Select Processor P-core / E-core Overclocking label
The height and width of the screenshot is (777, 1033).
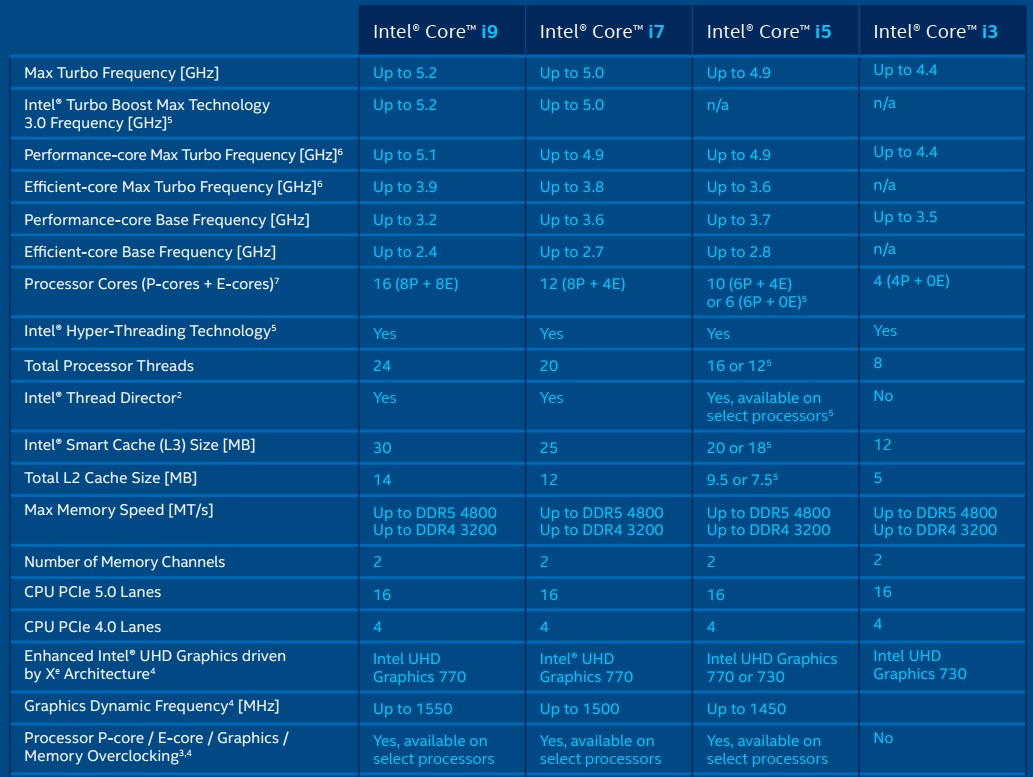pos(156,747)
